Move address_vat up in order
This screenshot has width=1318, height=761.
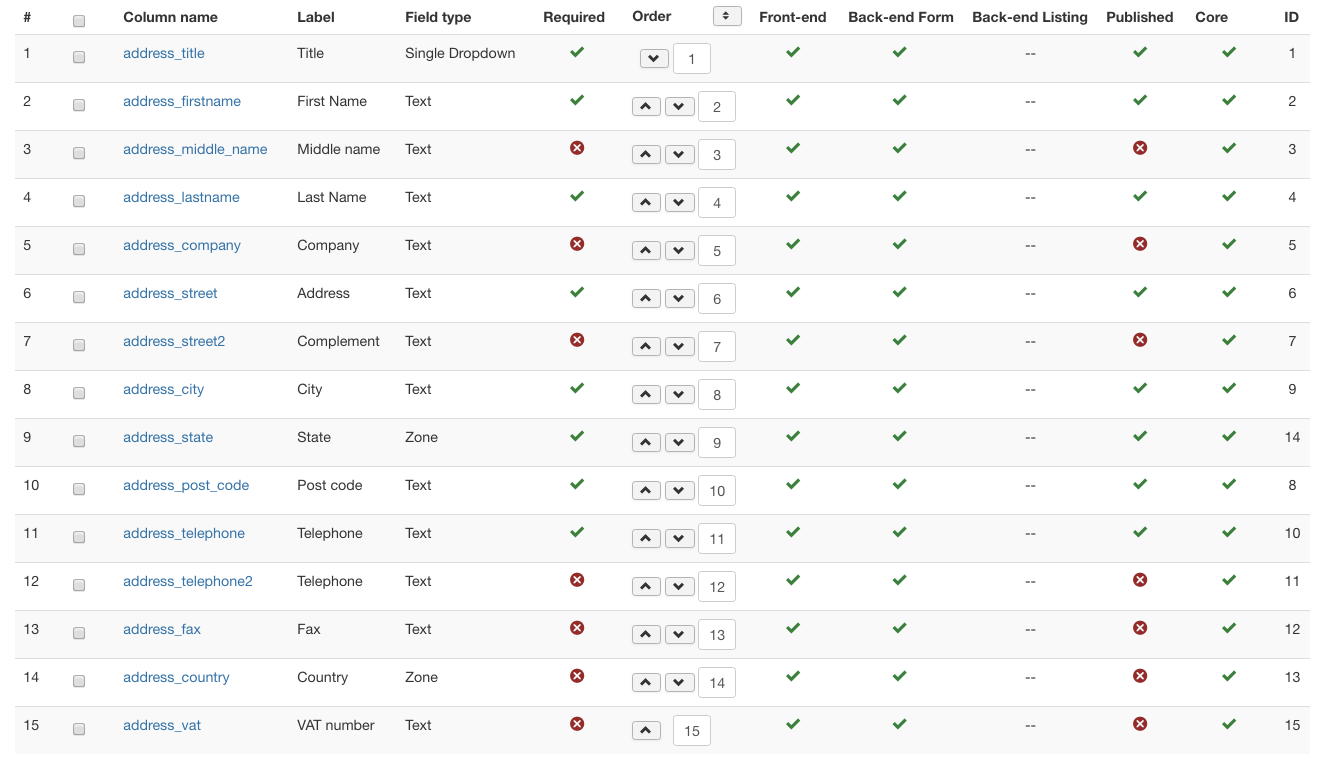click(x=646, y=731)
